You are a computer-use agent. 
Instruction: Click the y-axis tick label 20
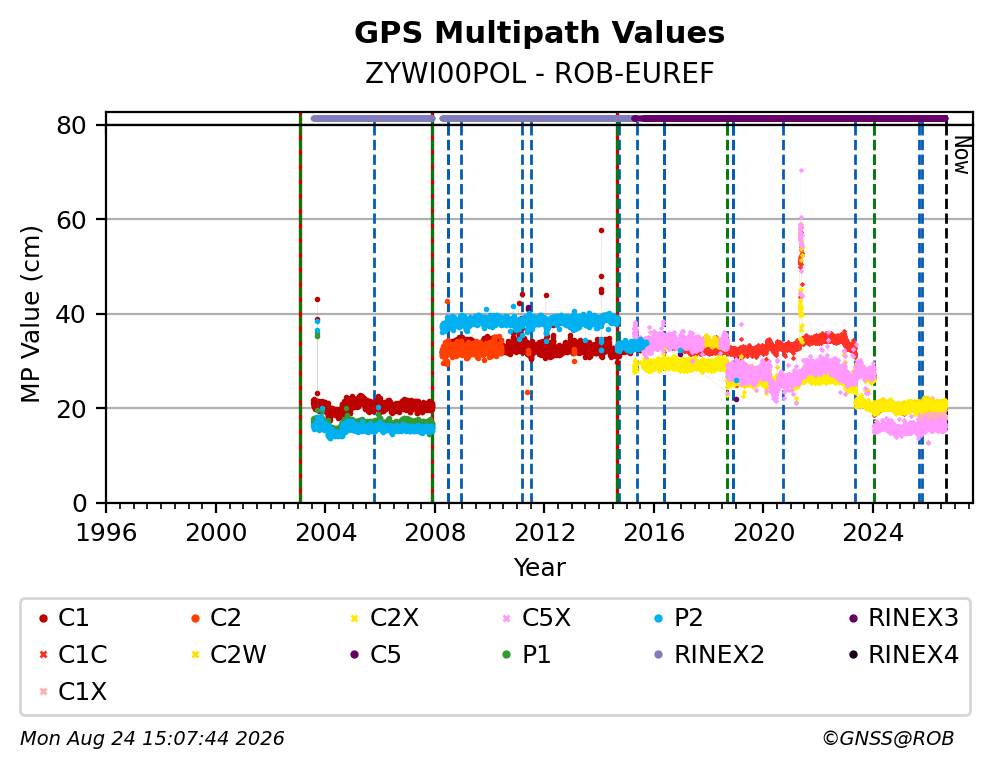coord(71,409)
